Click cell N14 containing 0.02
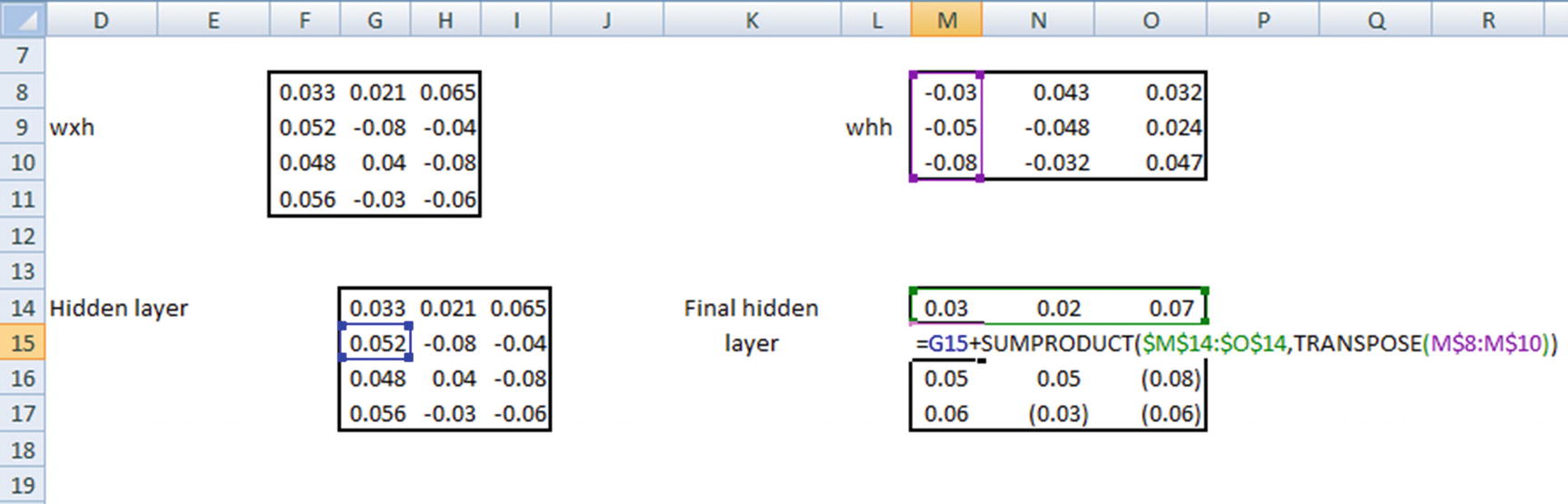This screenshot has height=504, width=1568. coord(1038,308)
